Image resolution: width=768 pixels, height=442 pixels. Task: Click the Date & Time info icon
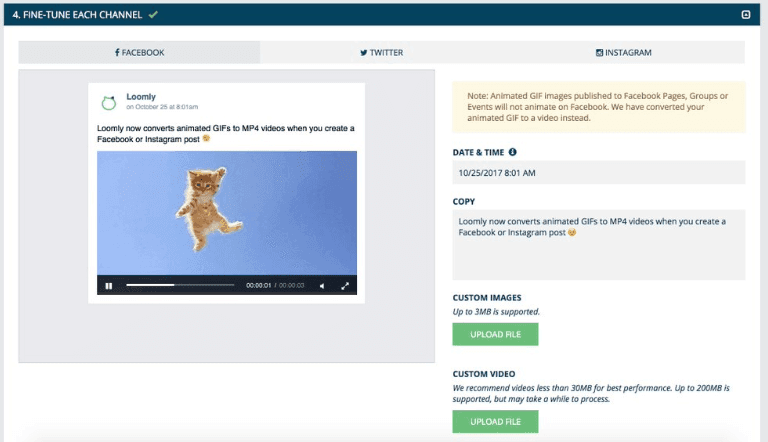pos(512,152)
